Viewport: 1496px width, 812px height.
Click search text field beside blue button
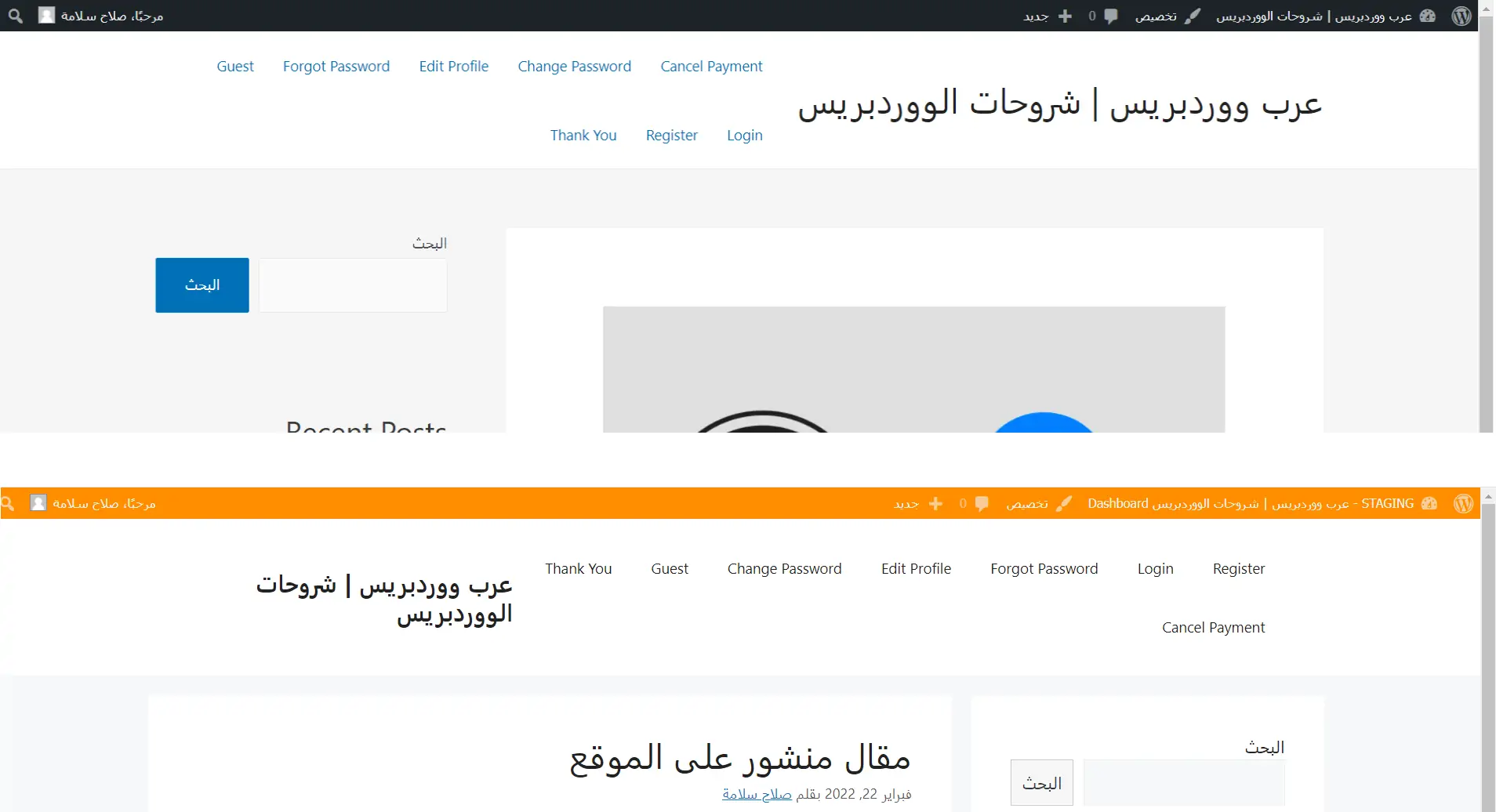coord(353,285)
